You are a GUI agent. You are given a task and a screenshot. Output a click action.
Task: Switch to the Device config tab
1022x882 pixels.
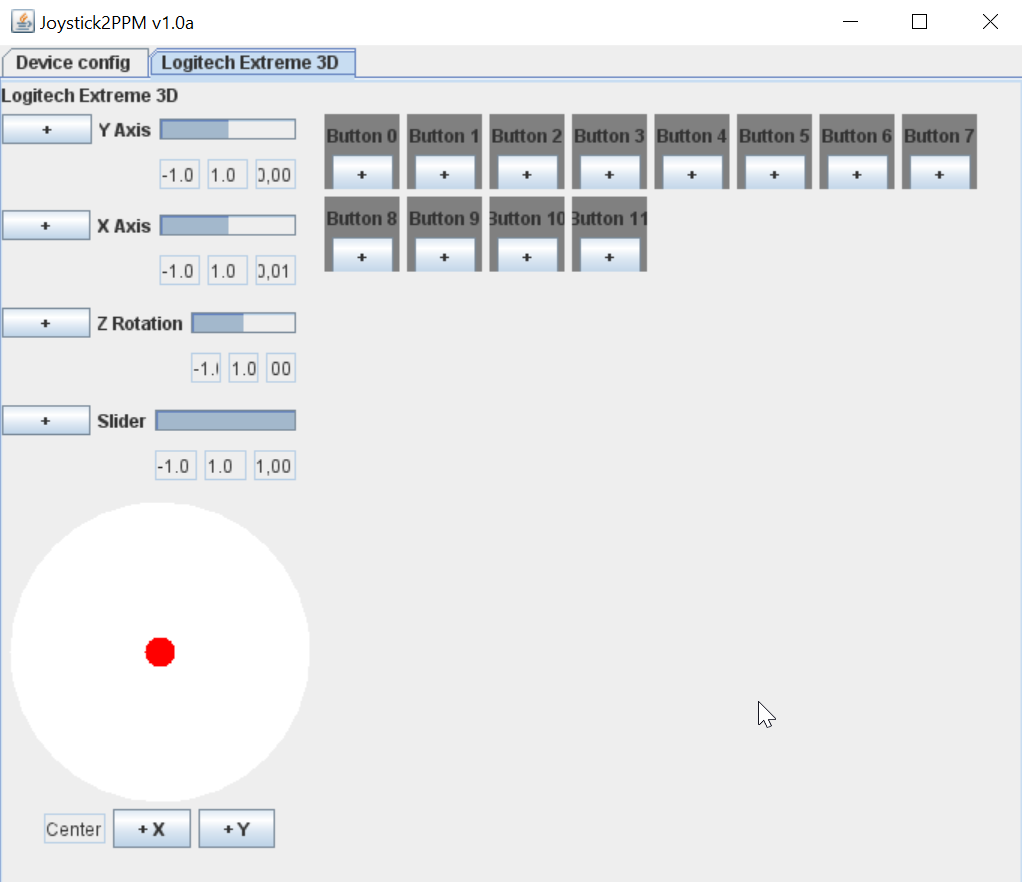click(x=74, y=63)
